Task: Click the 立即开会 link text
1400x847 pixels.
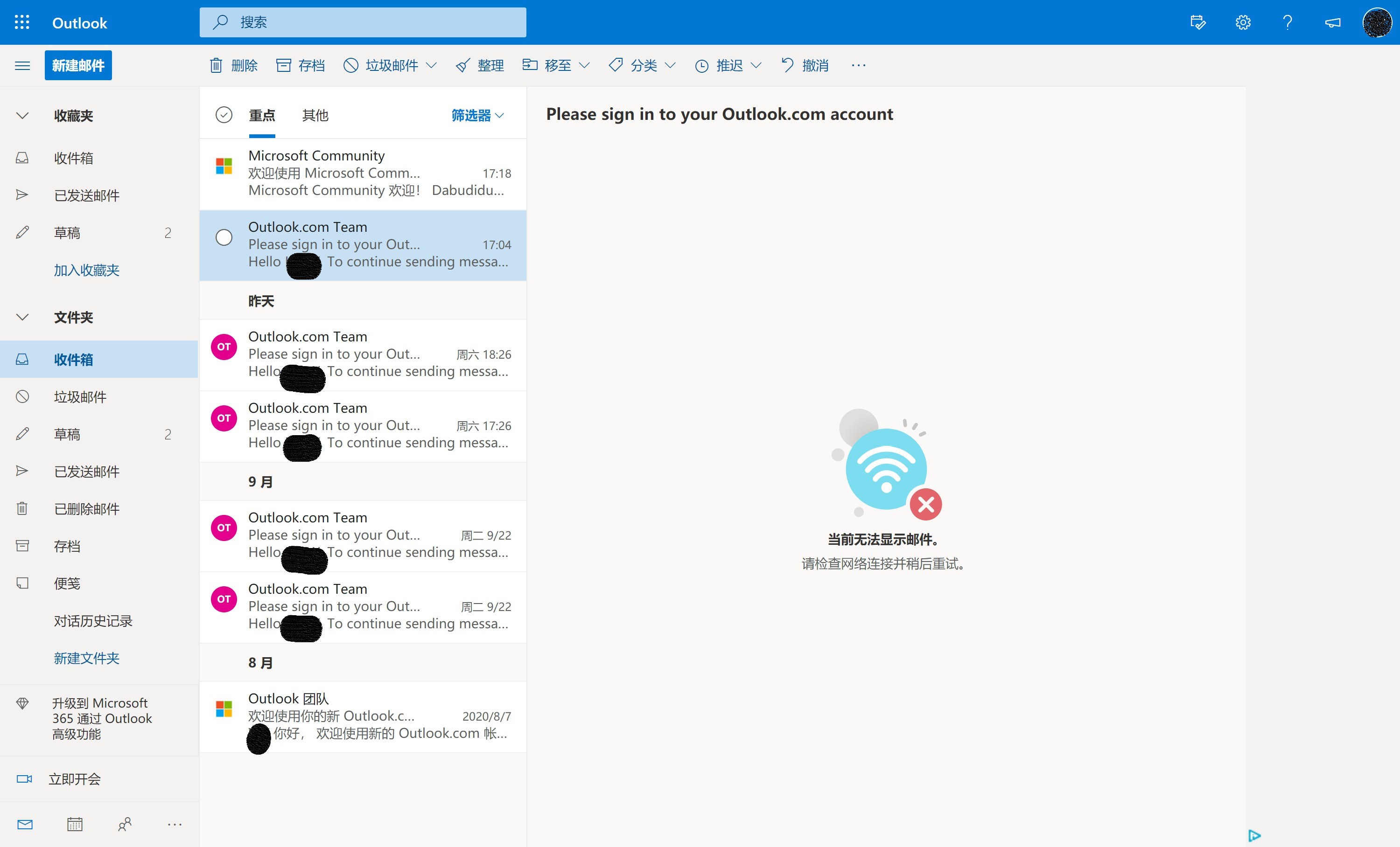Action: click(x=74, y=779)
